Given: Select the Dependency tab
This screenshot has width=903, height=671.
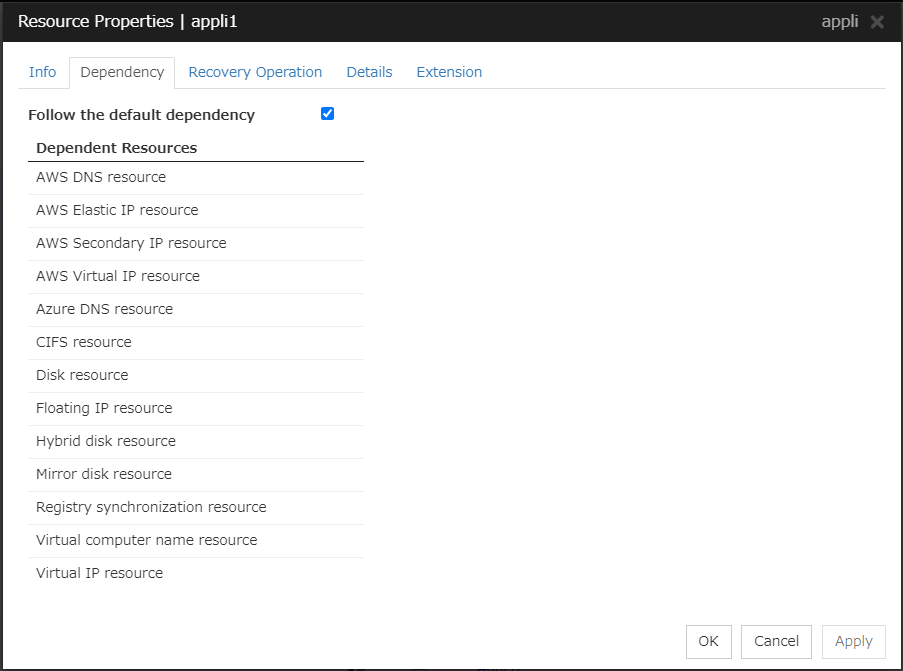Looking at the screenshot, I should coord(122,72).
